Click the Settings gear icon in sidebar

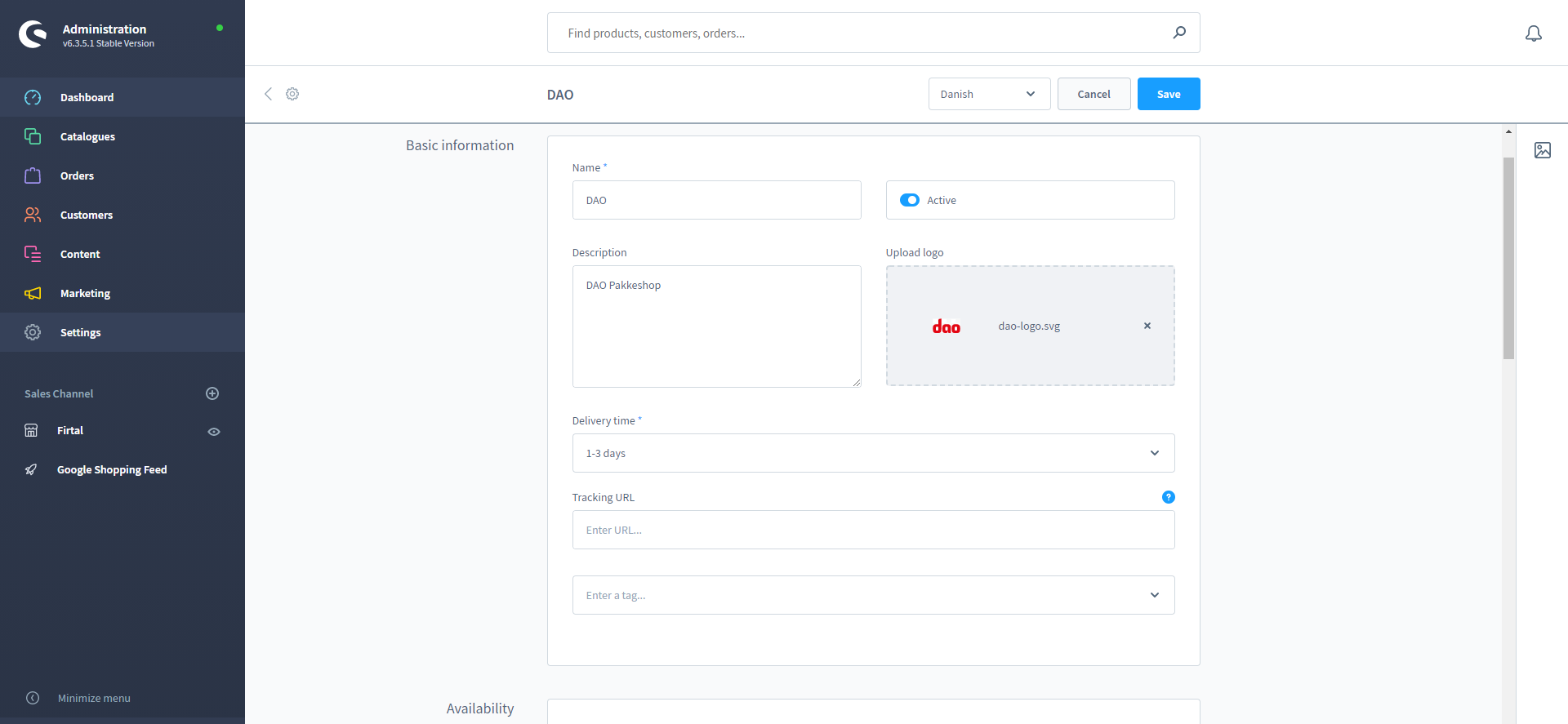(33, 332)
